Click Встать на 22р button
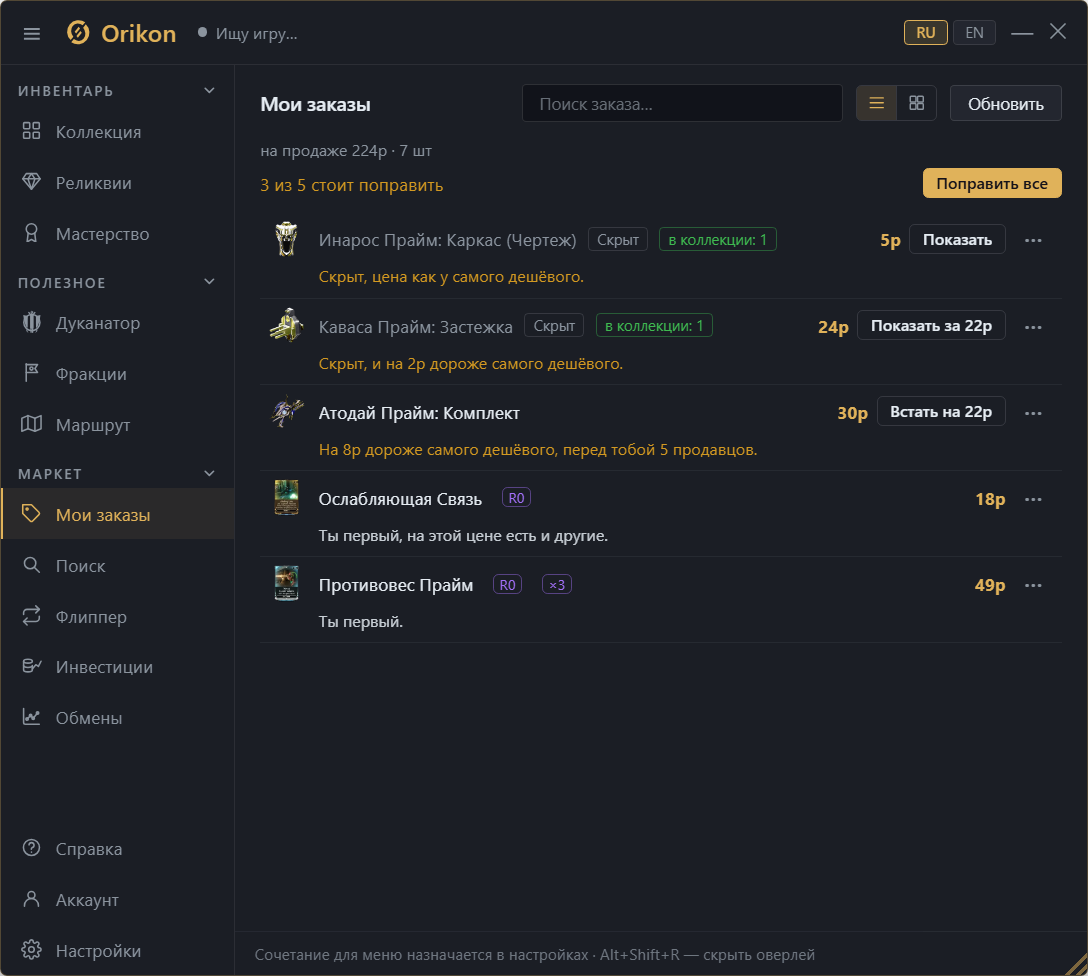The height and width of the screenshot is (976, 1088). click(941, 411)
